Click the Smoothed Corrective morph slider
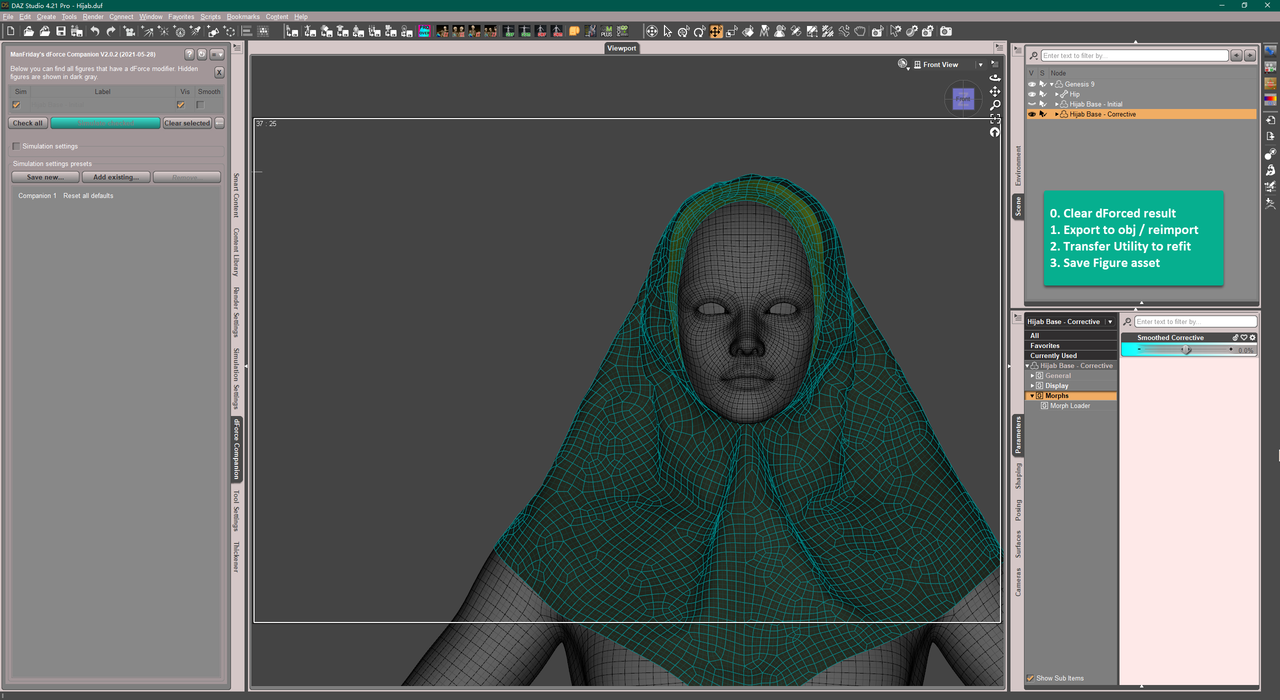1280x700 pixels. coord(1188,350)
